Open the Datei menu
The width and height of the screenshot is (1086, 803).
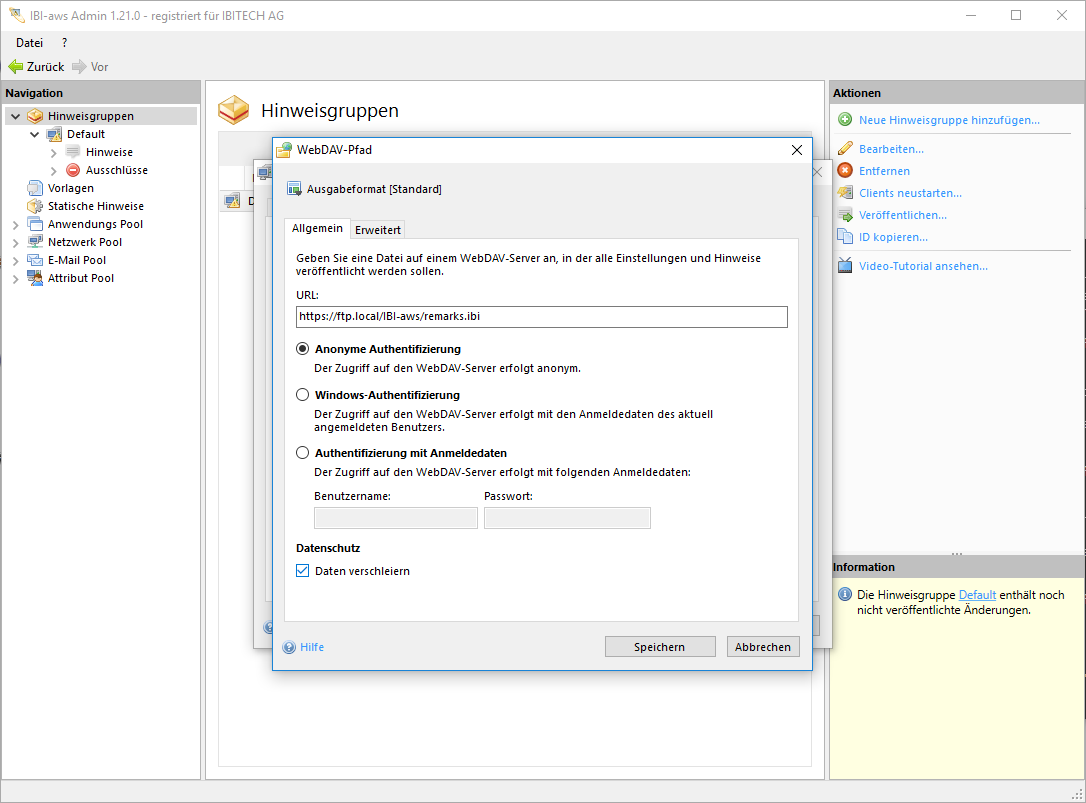point(29,43)
